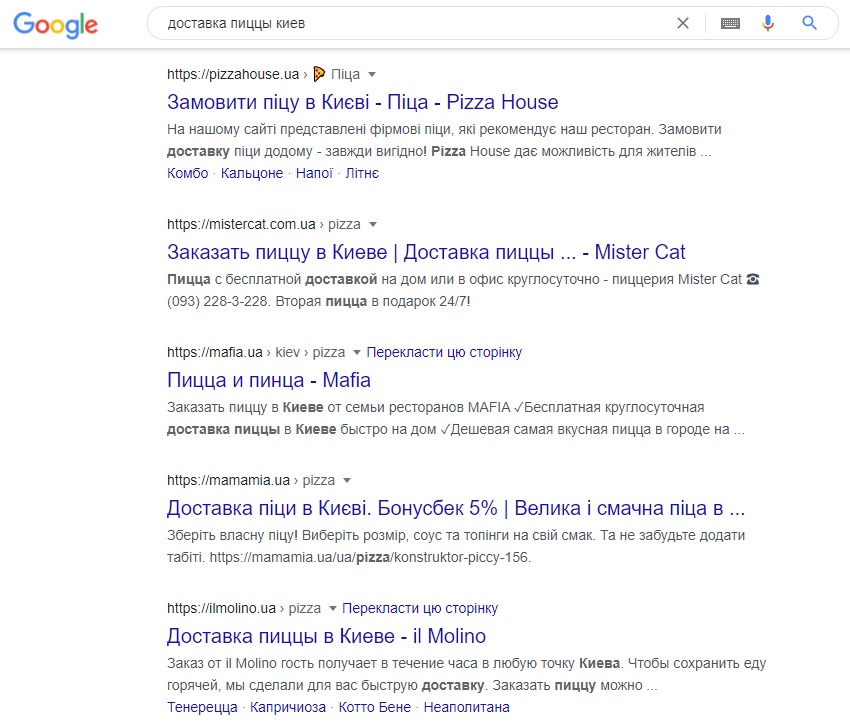Translate the mafia.ua page via 'Перекласти цю сторінку'

click(444, 352)
